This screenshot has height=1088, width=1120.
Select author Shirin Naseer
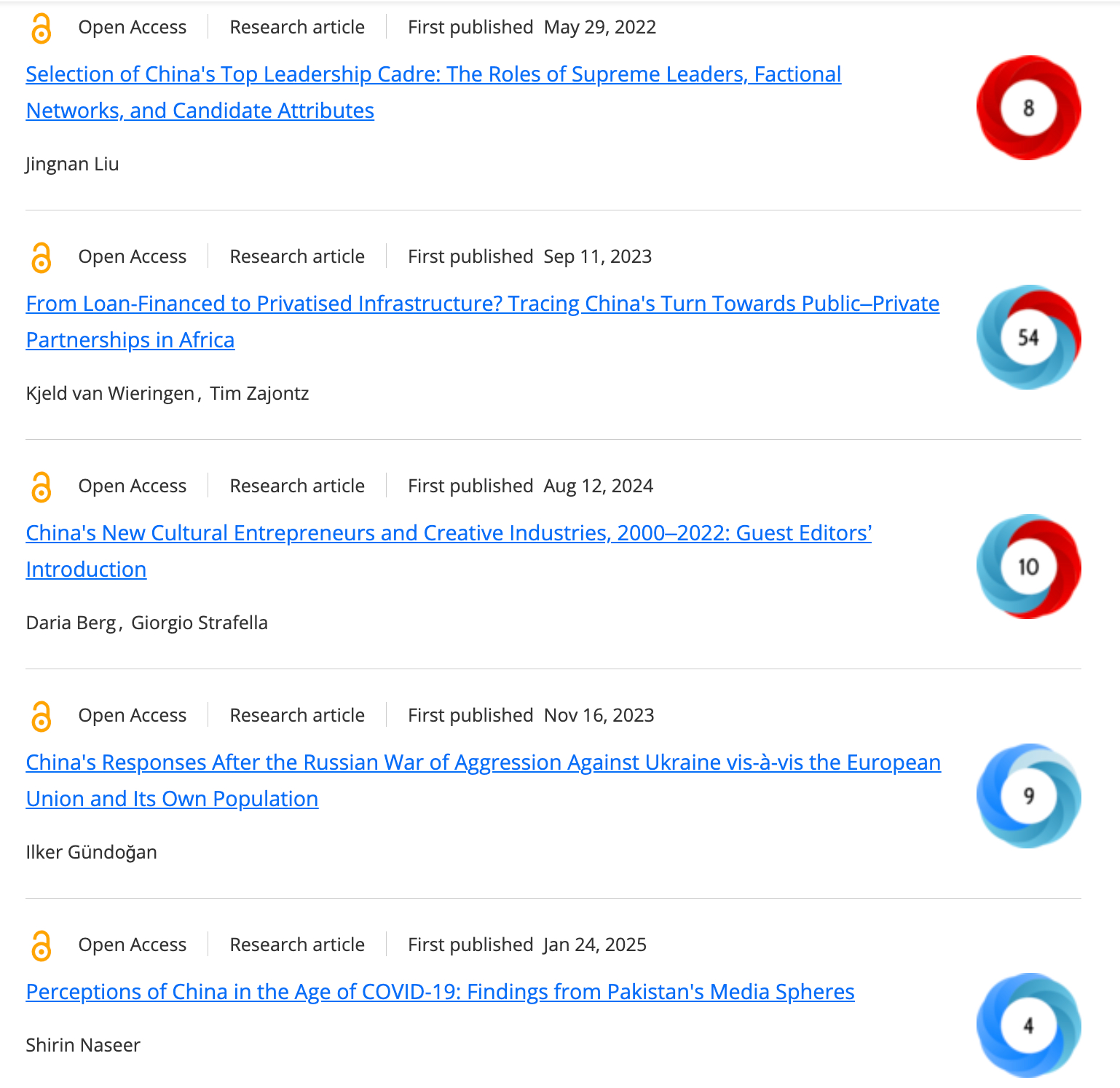click(83, 1045)
